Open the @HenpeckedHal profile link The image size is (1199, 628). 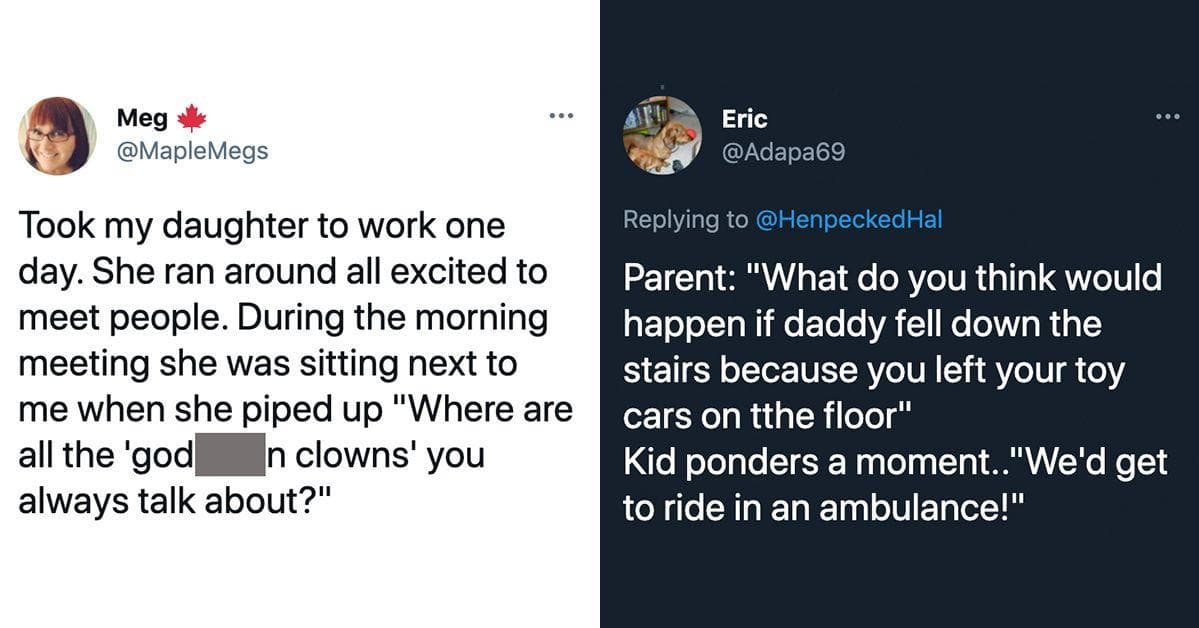(848, 220)
